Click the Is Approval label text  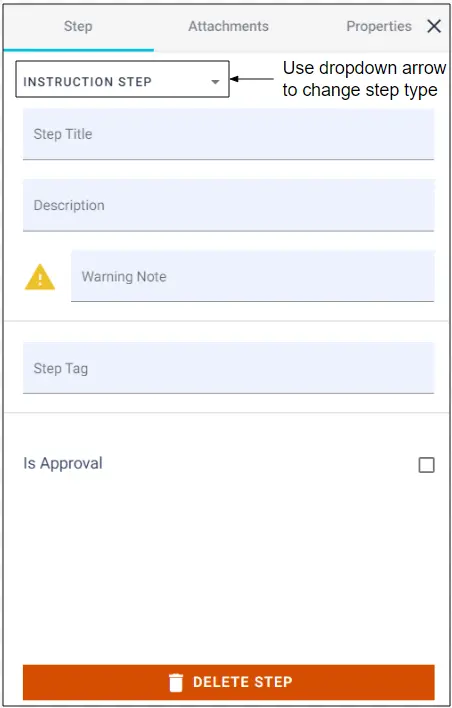[x=63, y=463]
